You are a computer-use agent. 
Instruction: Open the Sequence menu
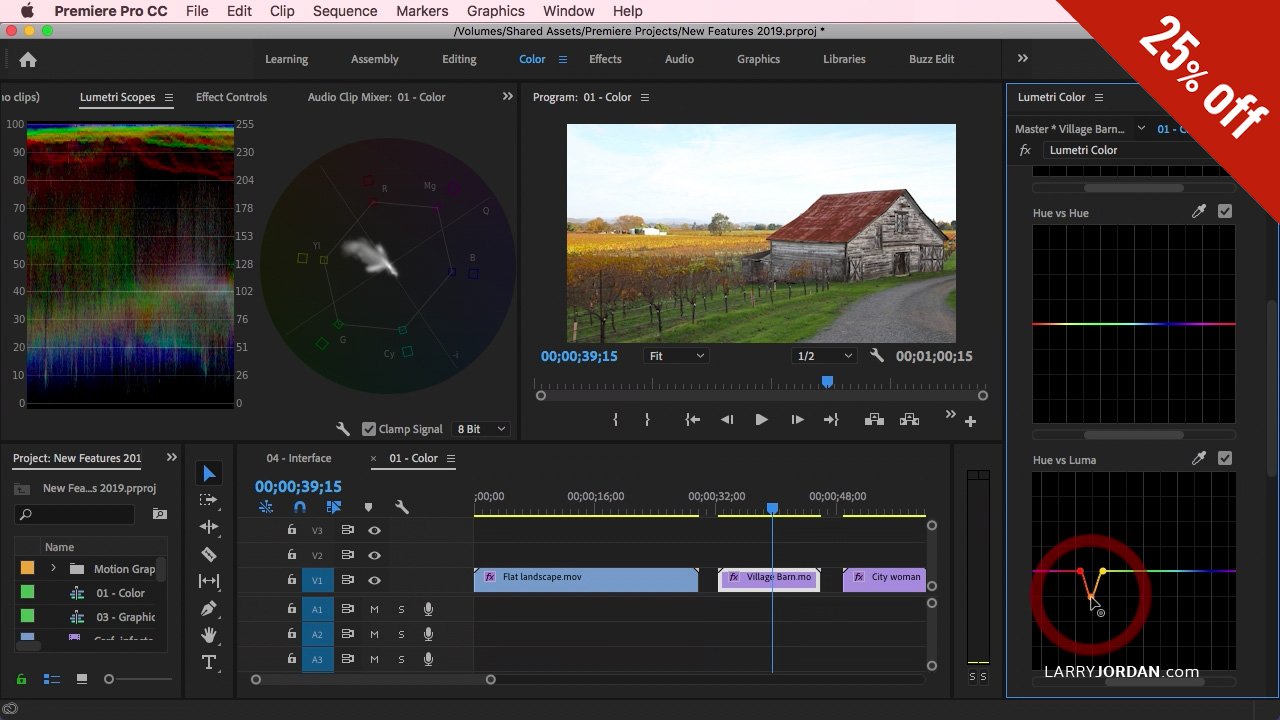tap(345, 11)
